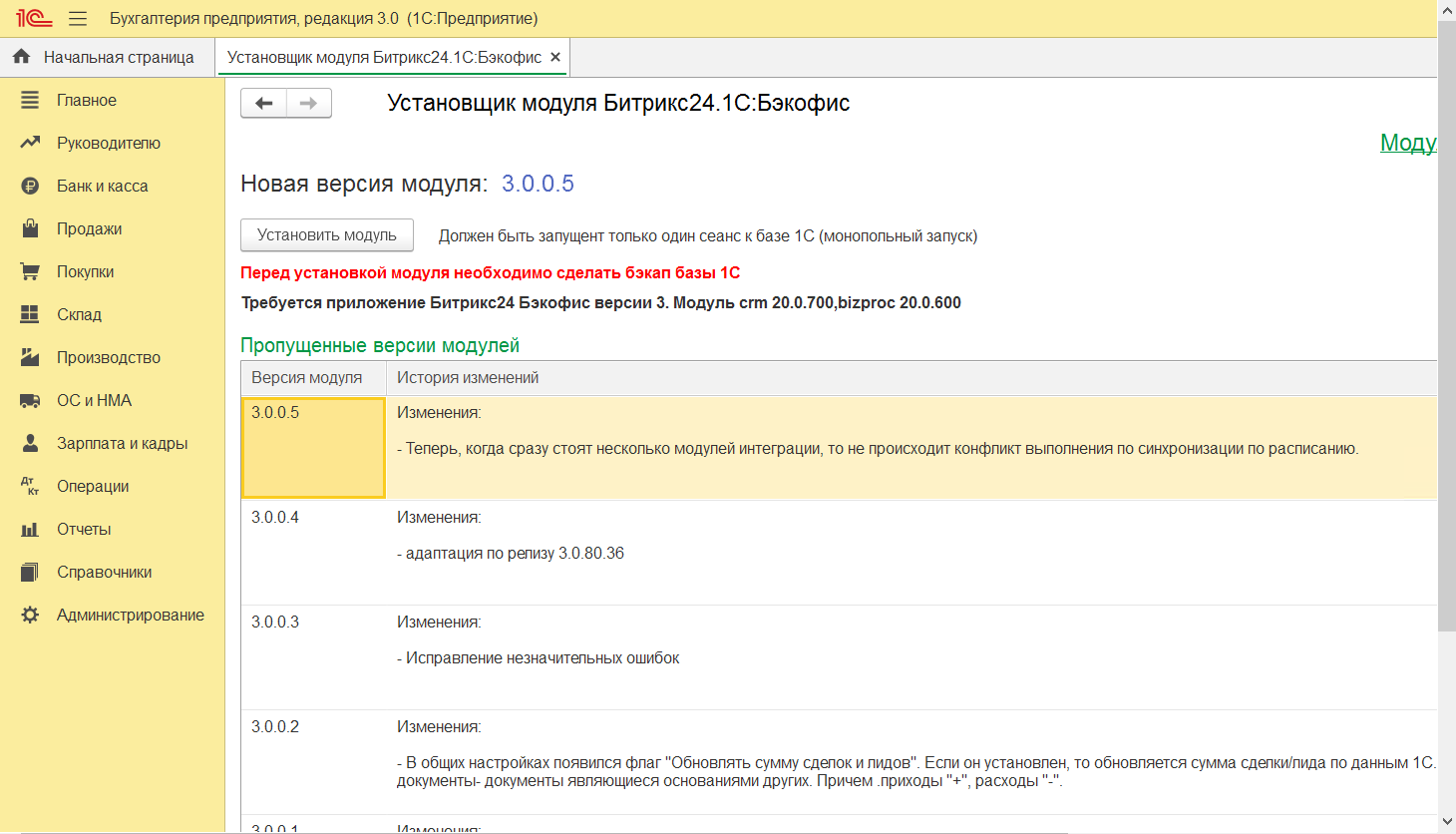Click the red backup warning text
1456x834 pixels.
point(491,272)
